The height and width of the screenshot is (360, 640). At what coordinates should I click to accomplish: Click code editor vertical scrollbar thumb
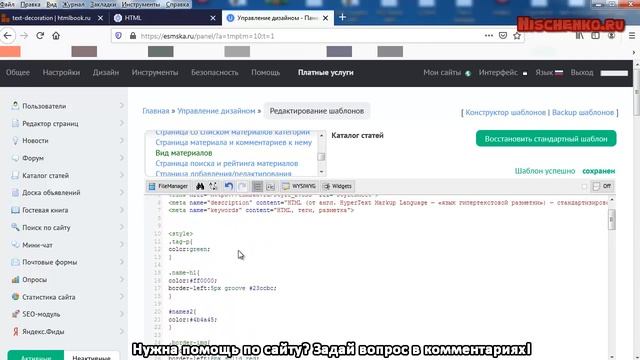pyautogui.click(x=611, y=220)
